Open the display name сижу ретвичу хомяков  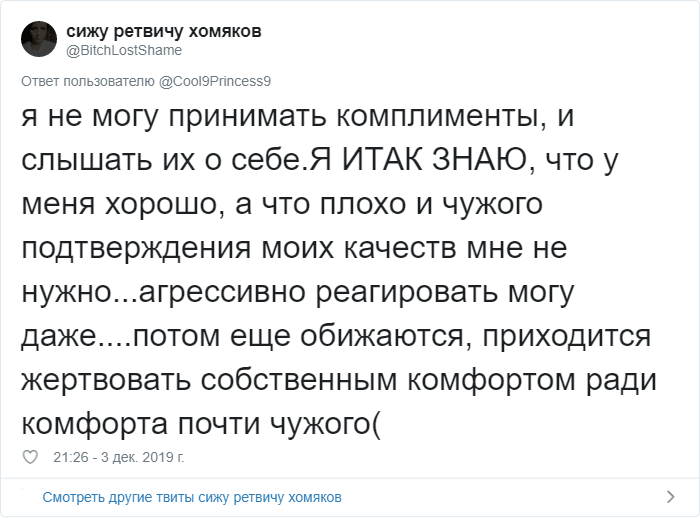165,31
